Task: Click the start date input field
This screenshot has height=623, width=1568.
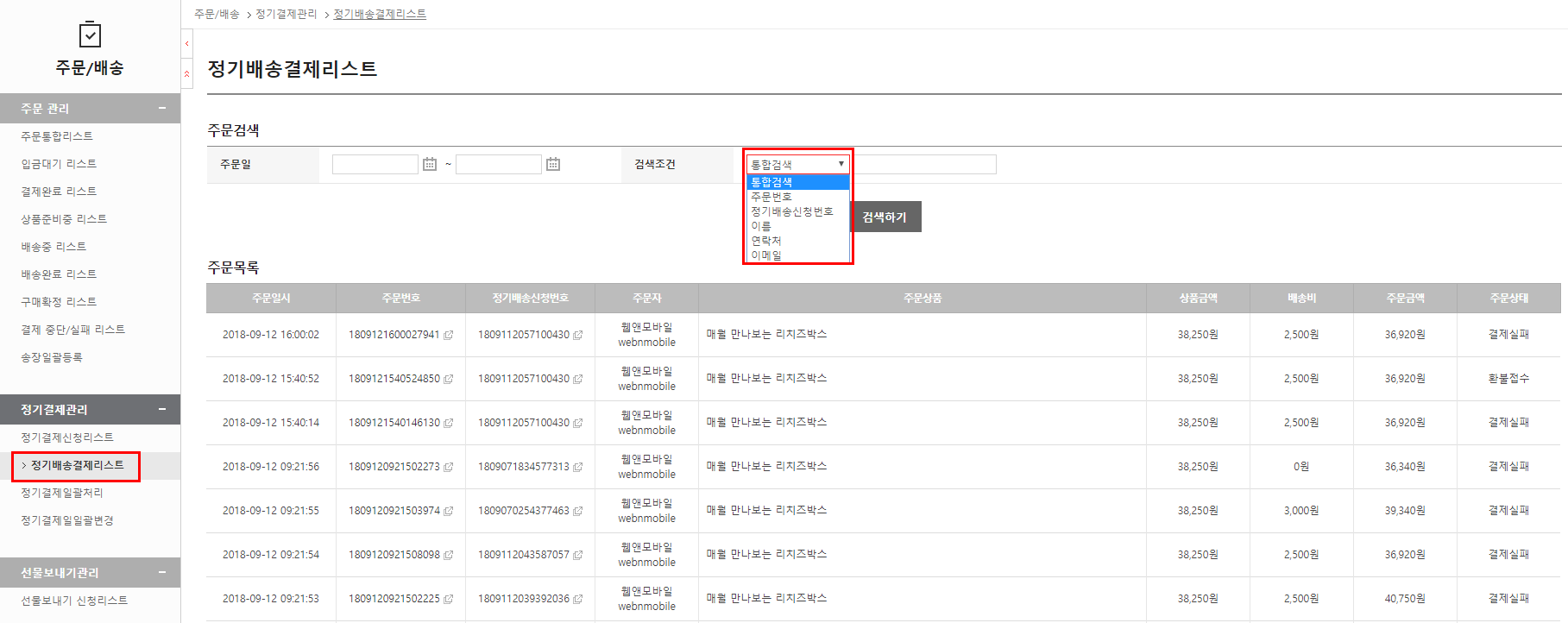Action: pyautogui.click(x=375, y=164)
